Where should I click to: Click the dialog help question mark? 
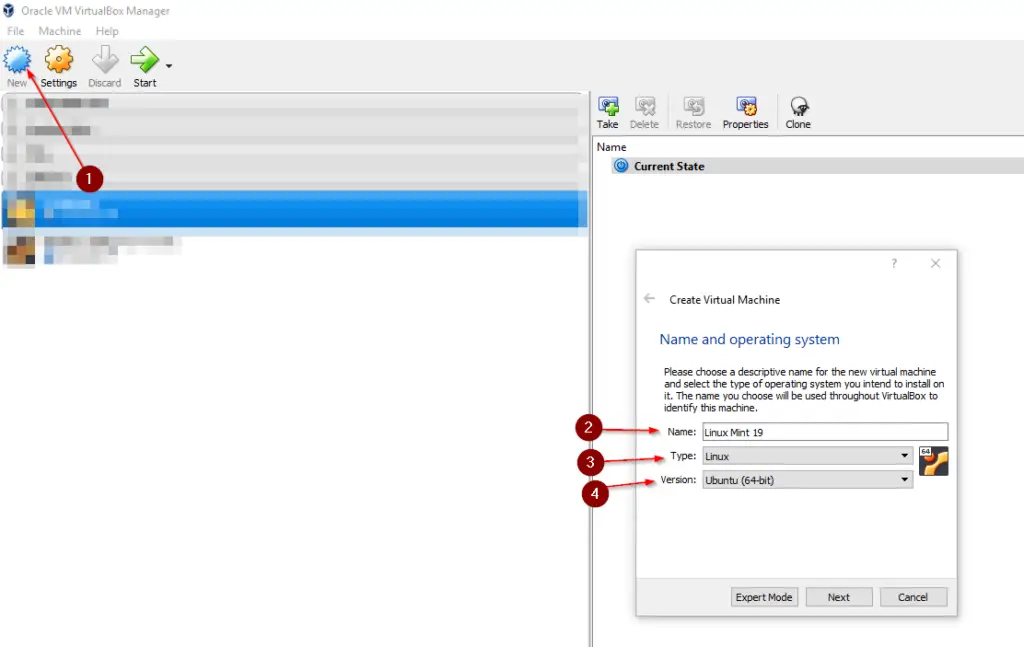pyautogui.click(x=894, y=263)
